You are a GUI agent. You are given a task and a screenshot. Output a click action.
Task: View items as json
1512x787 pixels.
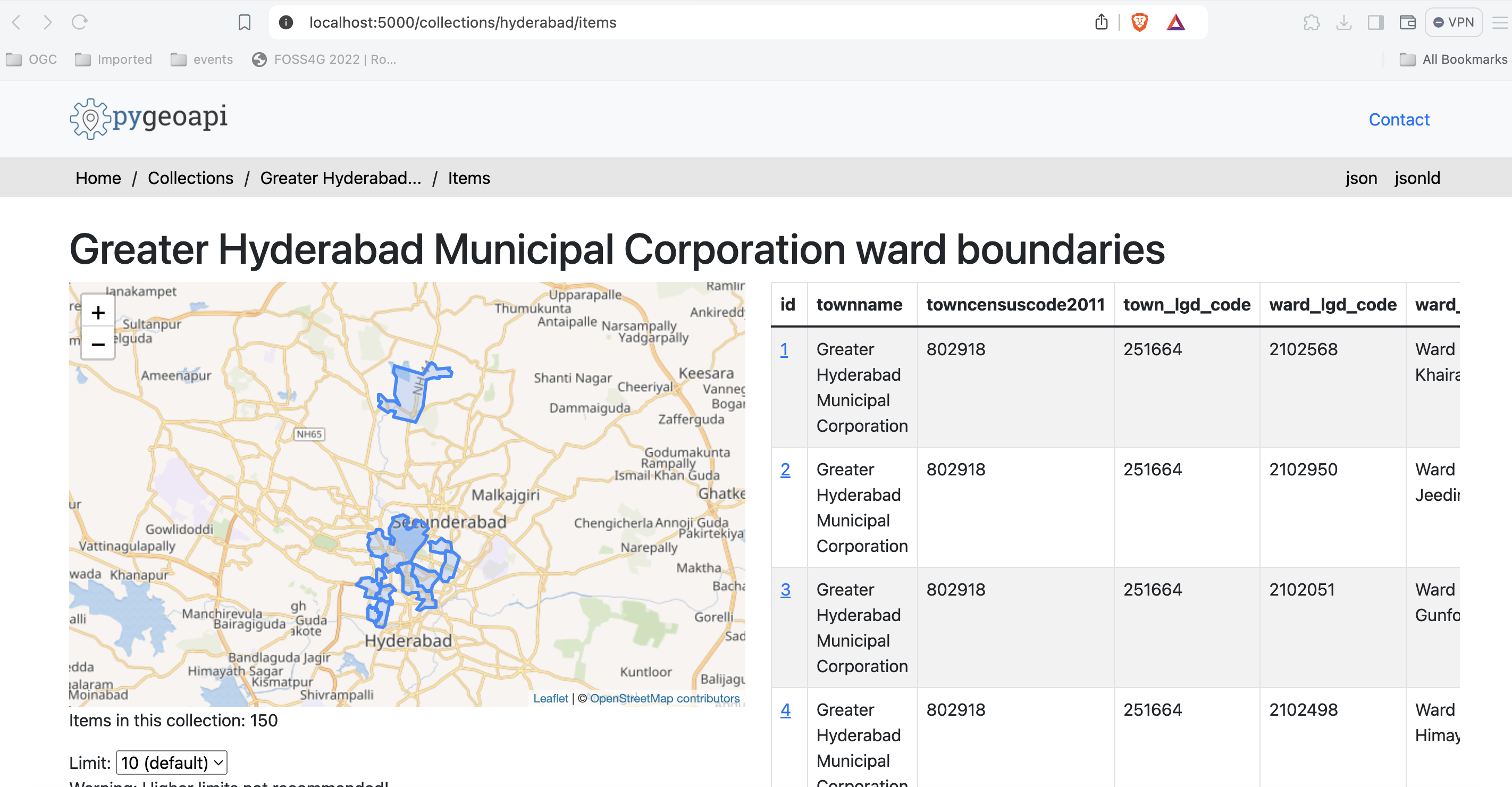(1361, 178)
